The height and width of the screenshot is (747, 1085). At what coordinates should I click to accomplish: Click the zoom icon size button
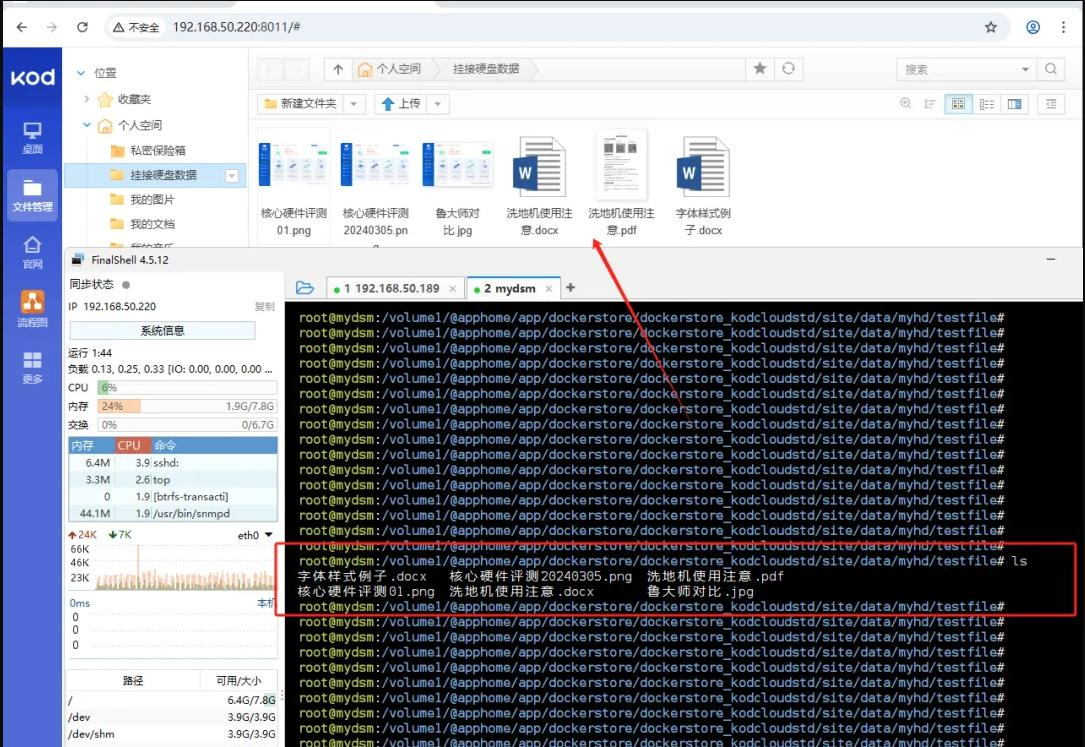[x=906, y=104]
